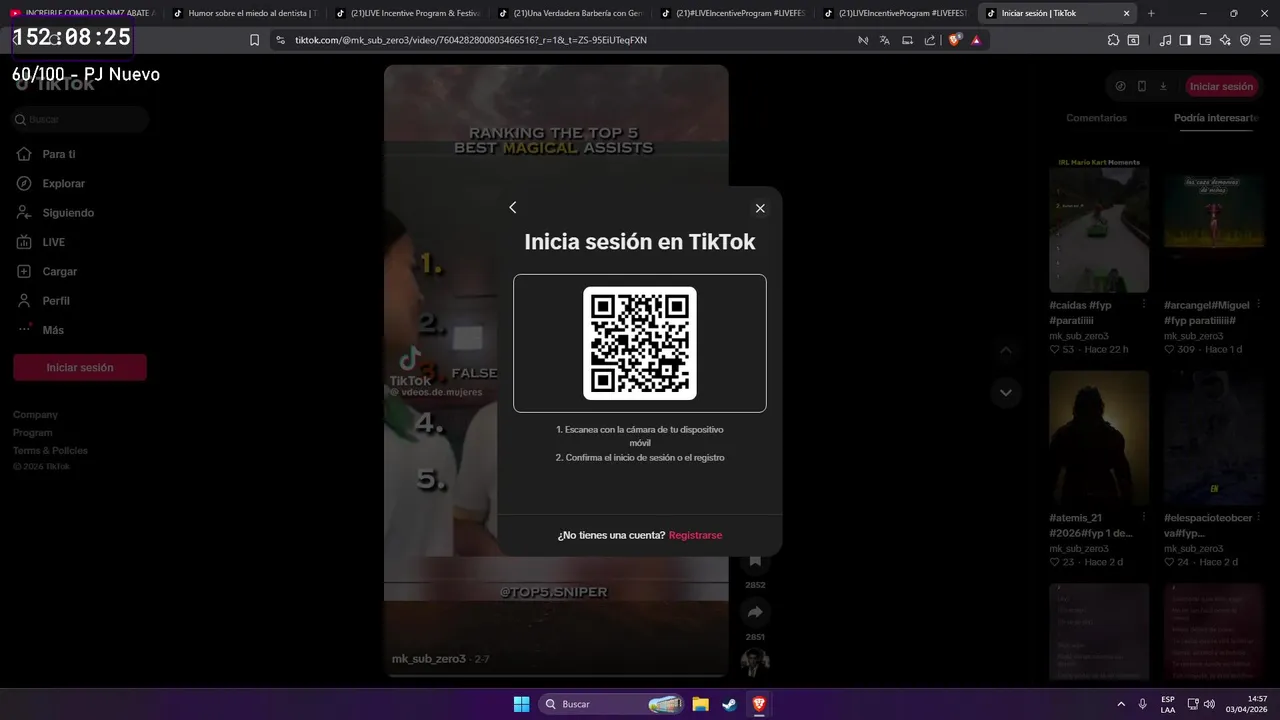Switch to 'LIVE Incentive Program & Festiva' tab
1280x720 pixels.
pyautogui.click(x=407, y=13)
